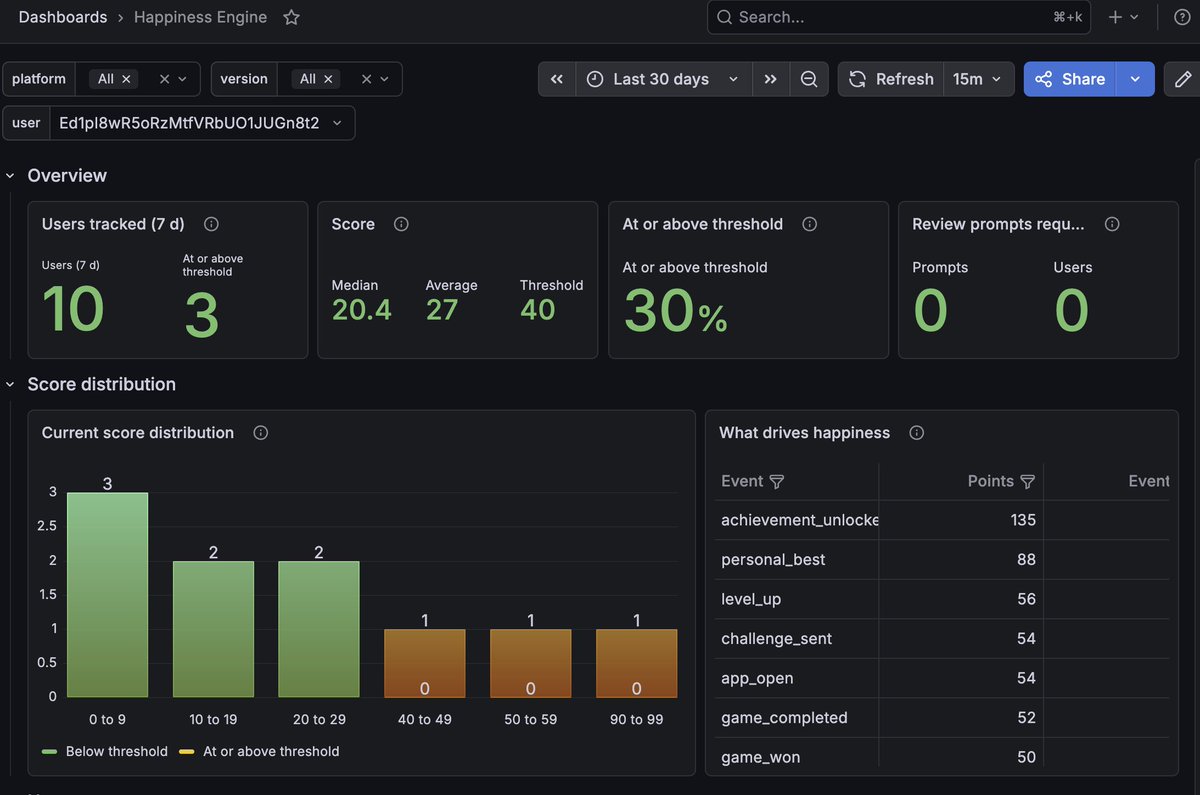1200x795 pixels.
Task: Edit dashboard with the pencil icon
Action: pos(1183,79)
